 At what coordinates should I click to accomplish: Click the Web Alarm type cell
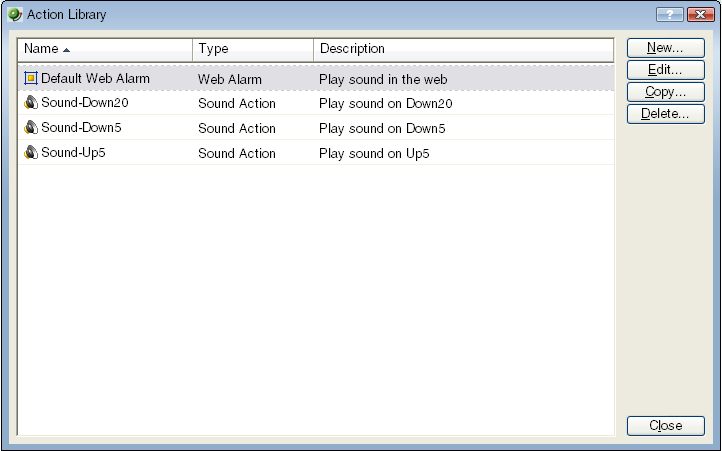click(230, 79)
